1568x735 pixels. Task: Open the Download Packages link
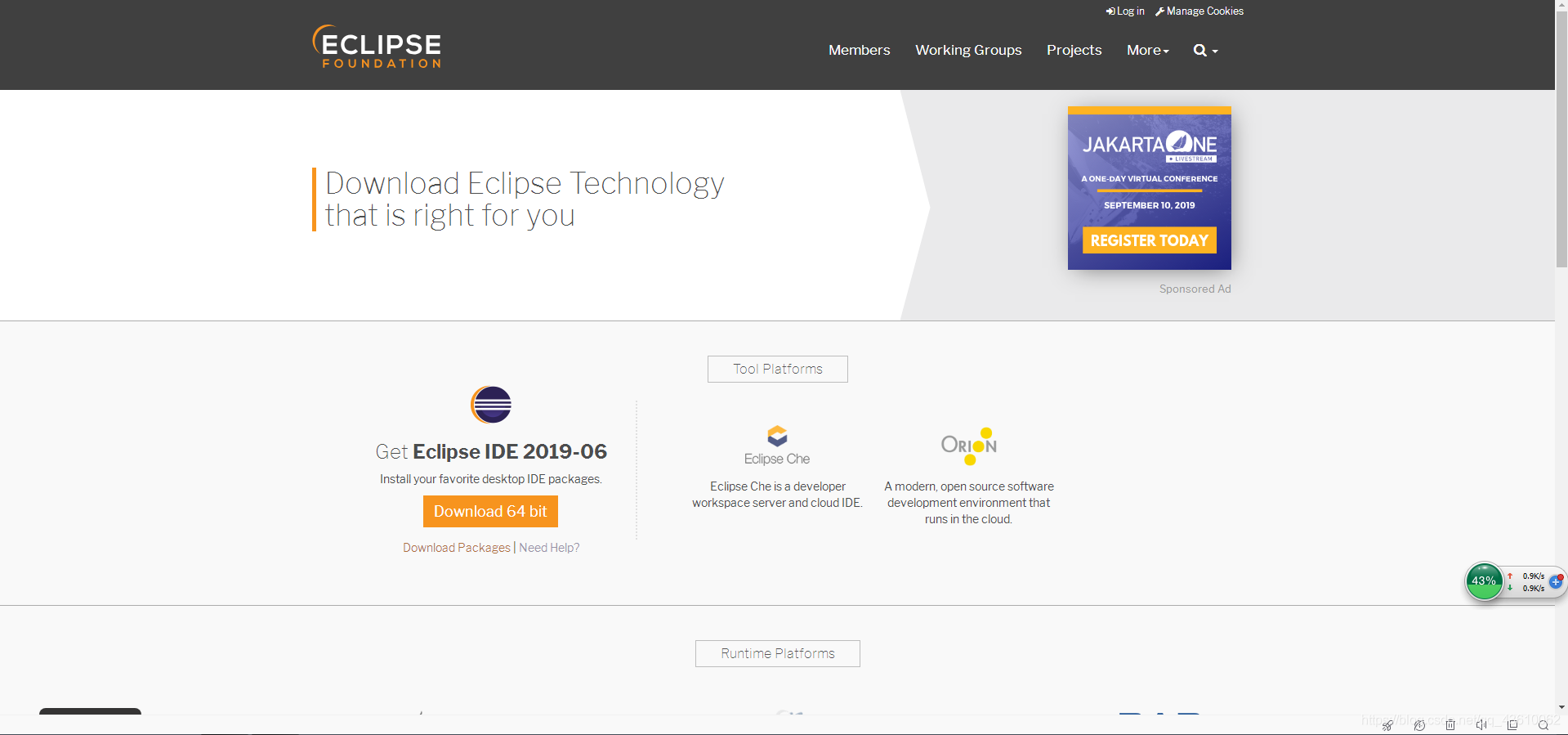[457, 548]
